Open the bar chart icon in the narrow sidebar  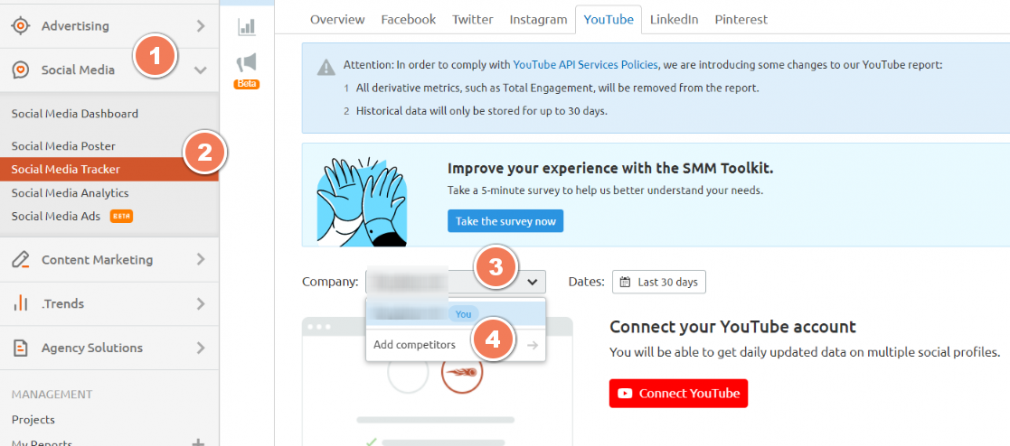pyautogui.click(x=247, y=26)
